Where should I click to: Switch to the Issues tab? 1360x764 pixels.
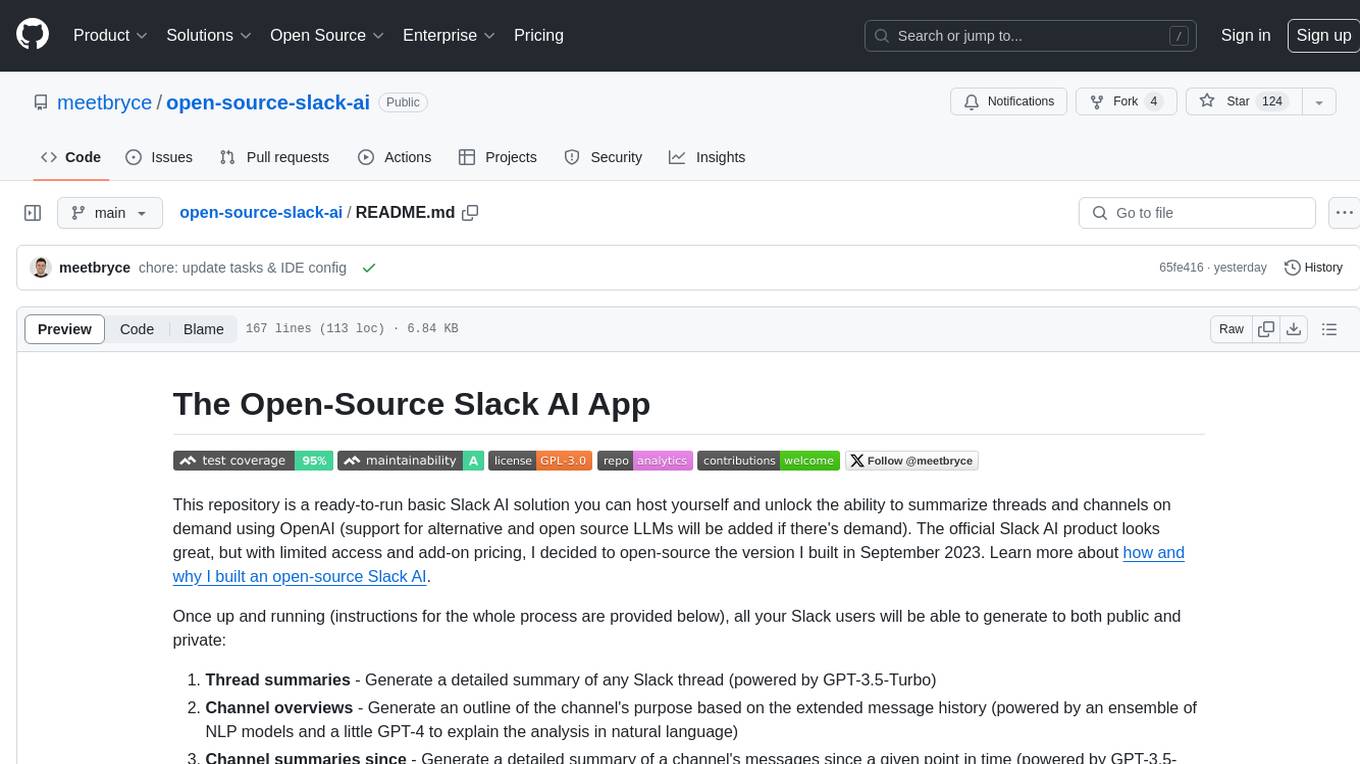[159, 157]
